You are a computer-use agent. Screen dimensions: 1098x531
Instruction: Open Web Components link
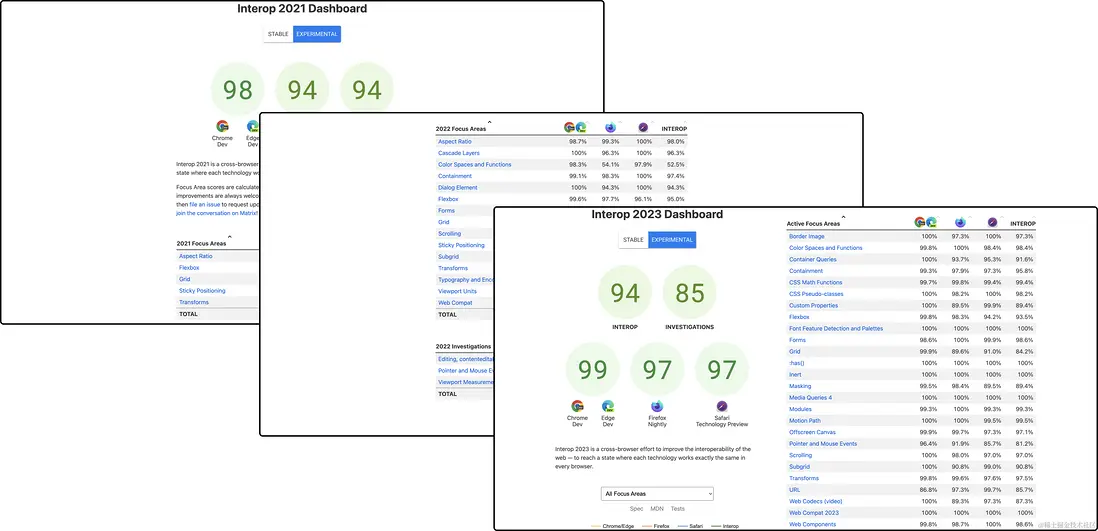(x=812, y=524)
